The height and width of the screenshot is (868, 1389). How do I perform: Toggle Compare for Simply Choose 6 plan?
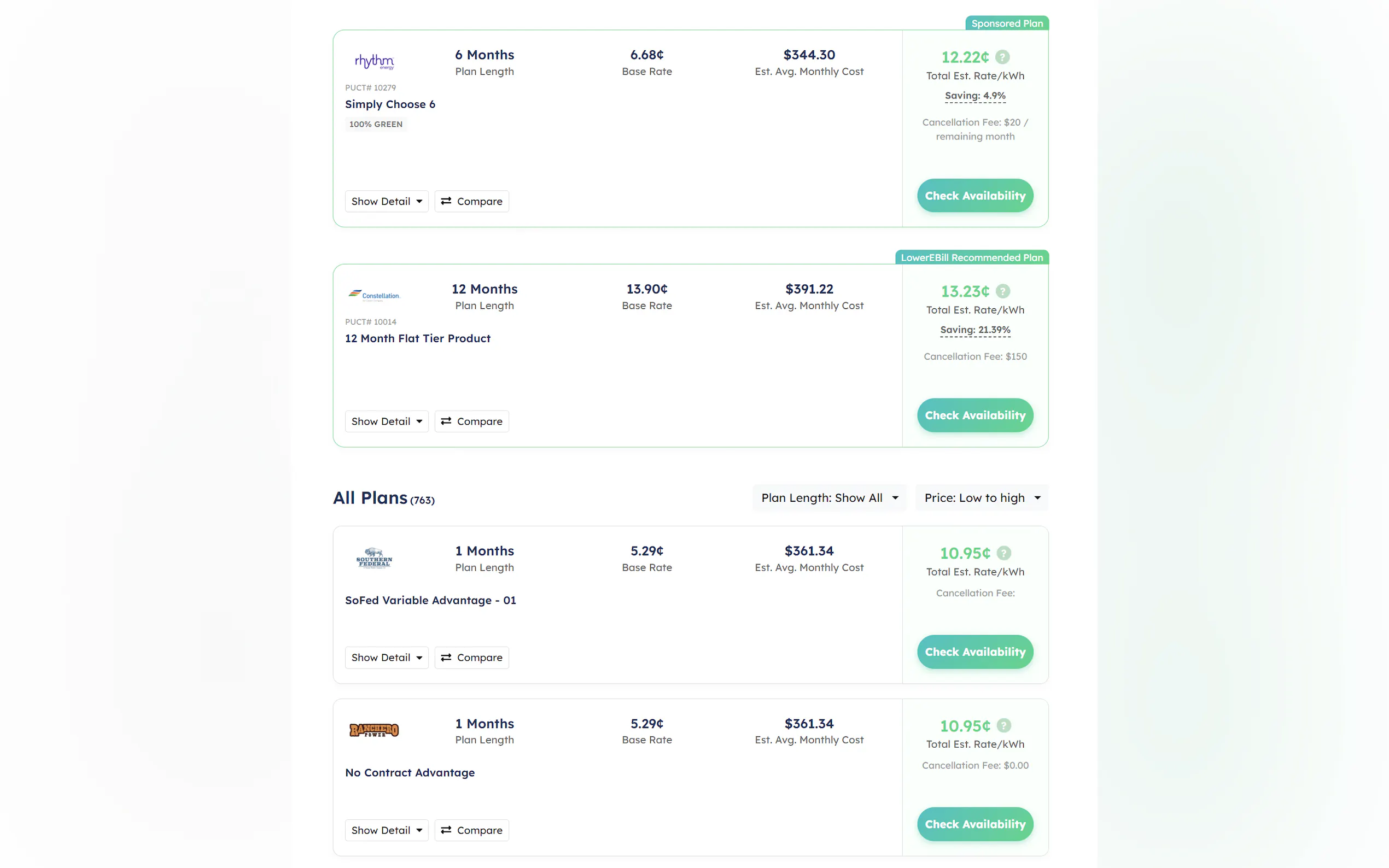click(x=471, y=202)
